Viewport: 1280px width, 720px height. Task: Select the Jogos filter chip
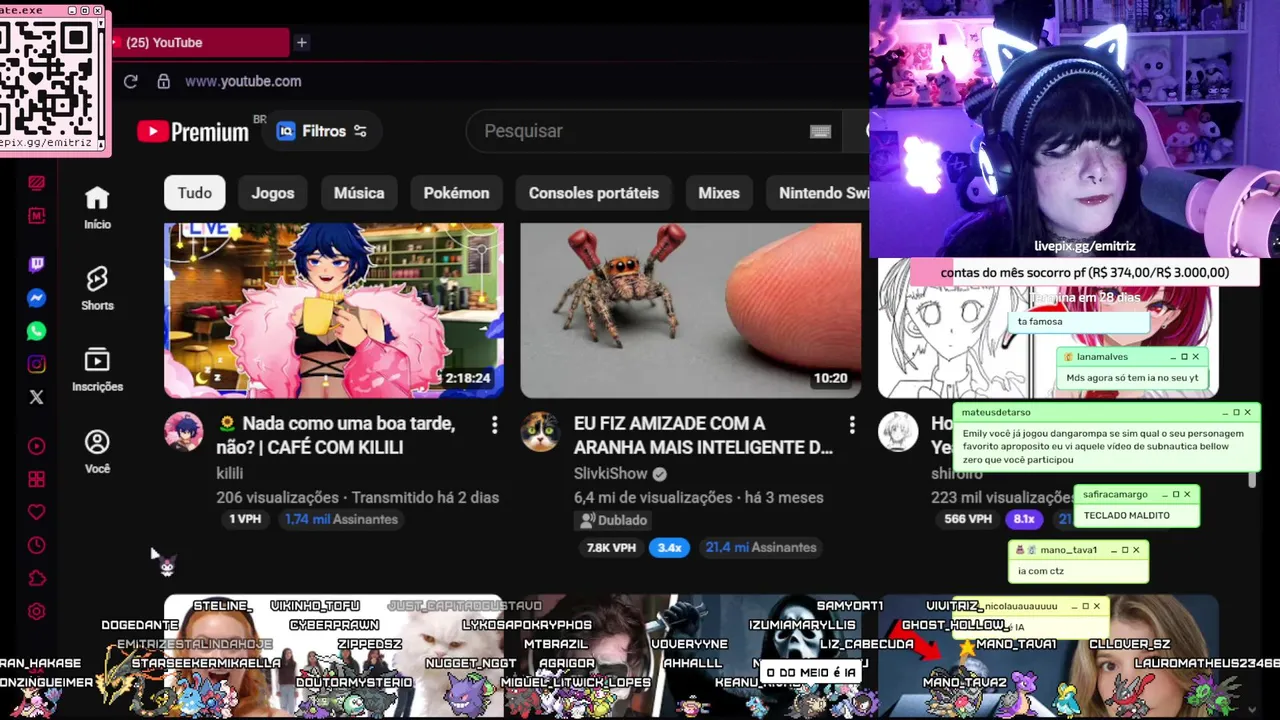[x=273, y=193]
